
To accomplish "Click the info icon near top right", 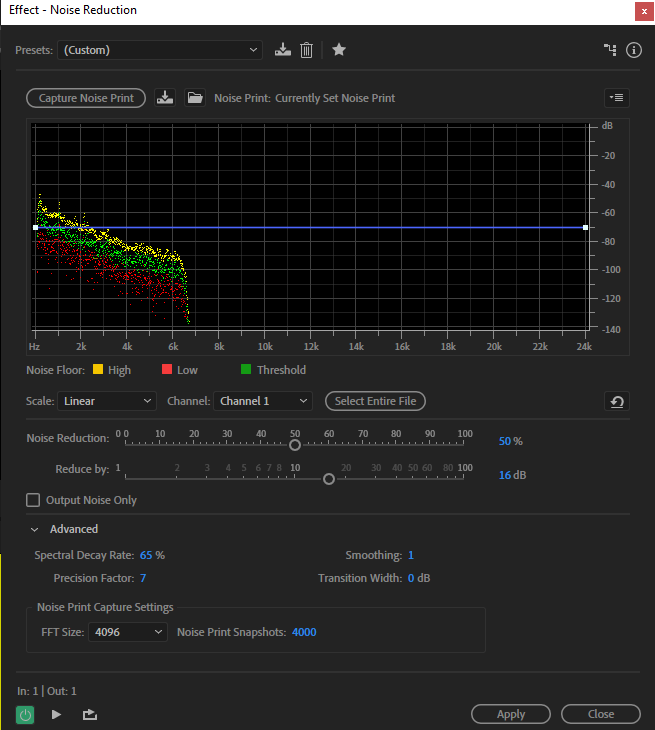I will pyautogui.click(x=633, y=50).
